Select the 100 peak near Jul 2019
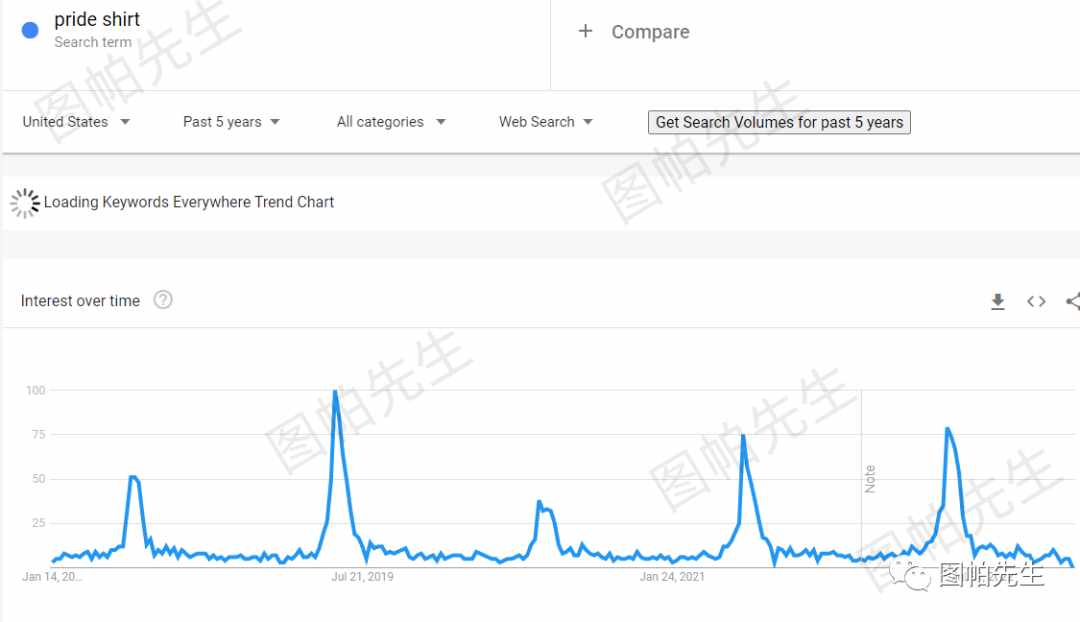The height and width of the screenshot is (622, 1080). [x=335, y=392]
